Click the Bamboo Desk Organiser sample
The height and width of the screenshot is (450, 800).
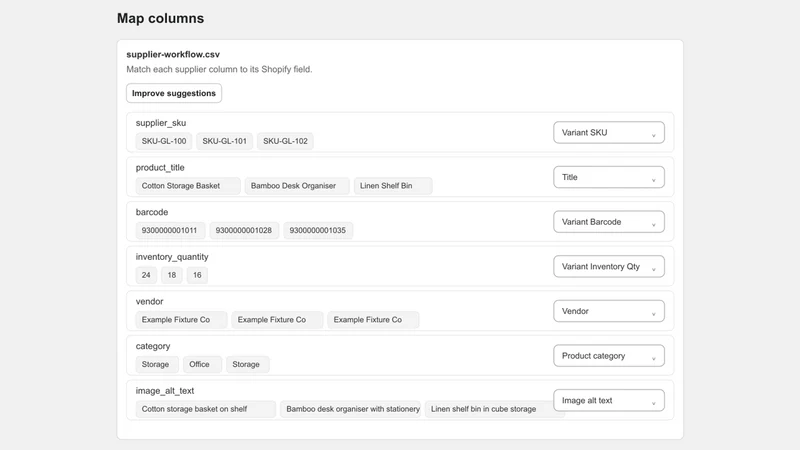tap(297, 186)
